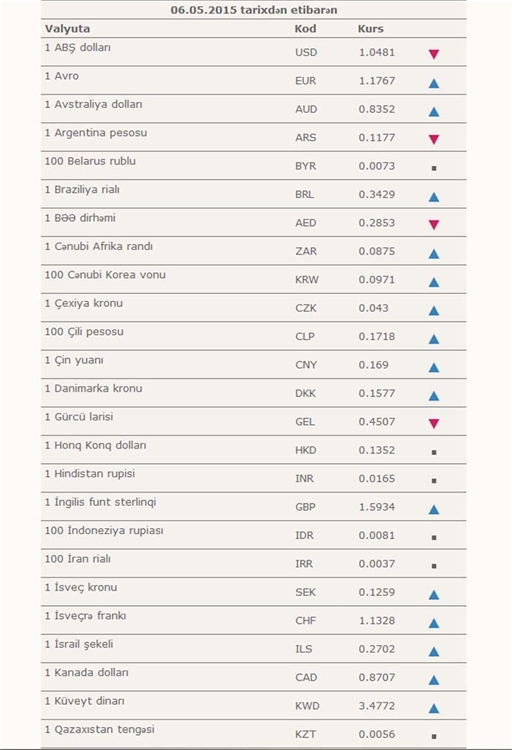Click the blue up arrow for CHF
This screenshot has height=750, width=512.
[434, 623]
